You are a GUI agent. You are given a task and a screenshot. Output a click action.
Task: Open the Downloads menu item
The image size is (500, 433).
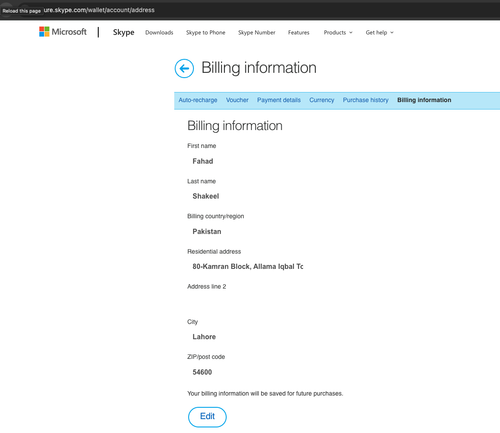[159, 33]
